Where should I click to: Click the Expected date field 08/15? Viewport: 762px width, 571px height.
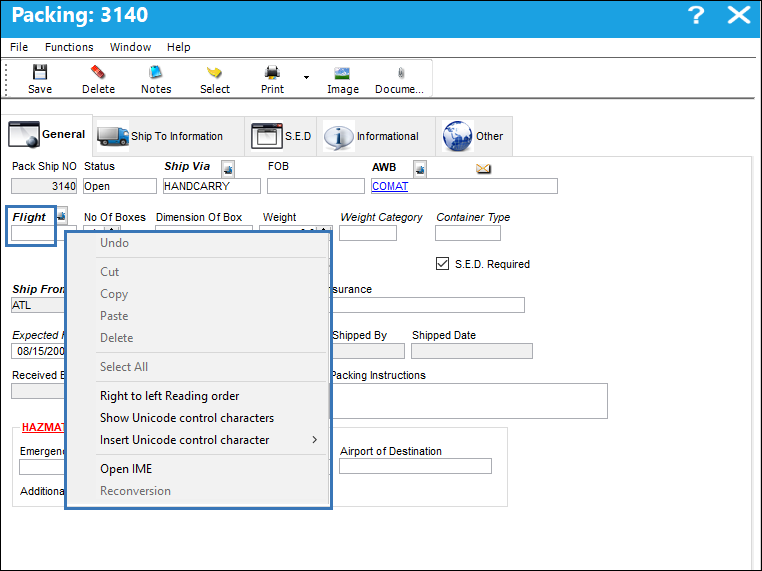pyautogui.click(x=38, y=351)
